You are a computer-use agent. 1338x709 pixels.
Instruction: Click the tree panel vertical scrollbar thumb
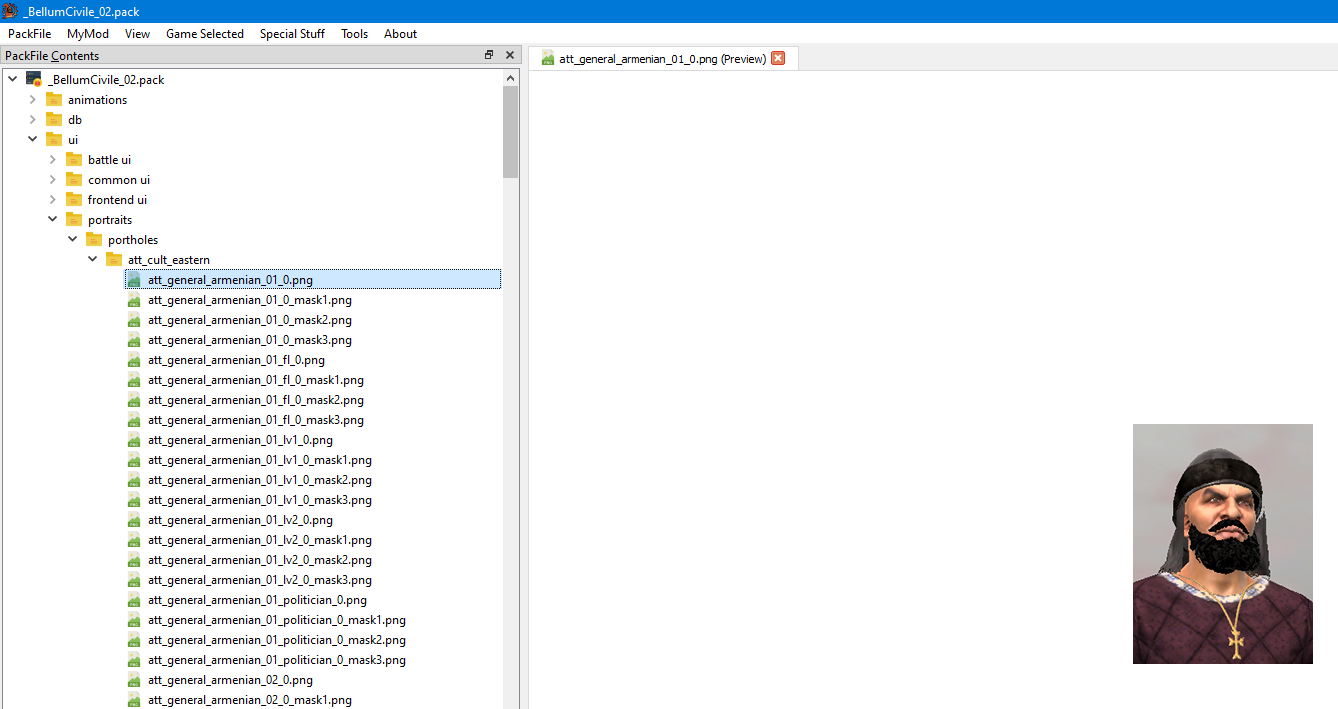click(511, 131)
